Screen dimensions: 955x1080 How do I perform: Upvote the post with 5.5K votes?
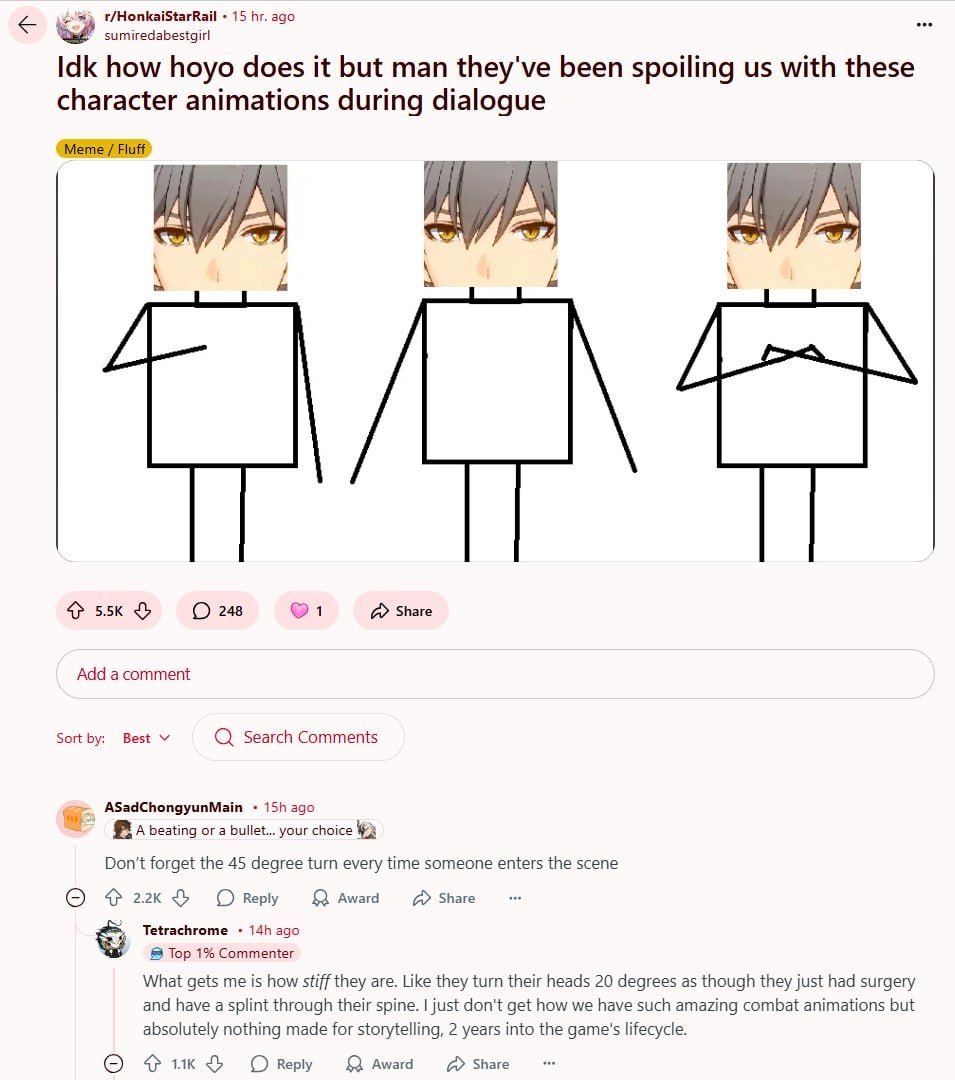(76, 610)
